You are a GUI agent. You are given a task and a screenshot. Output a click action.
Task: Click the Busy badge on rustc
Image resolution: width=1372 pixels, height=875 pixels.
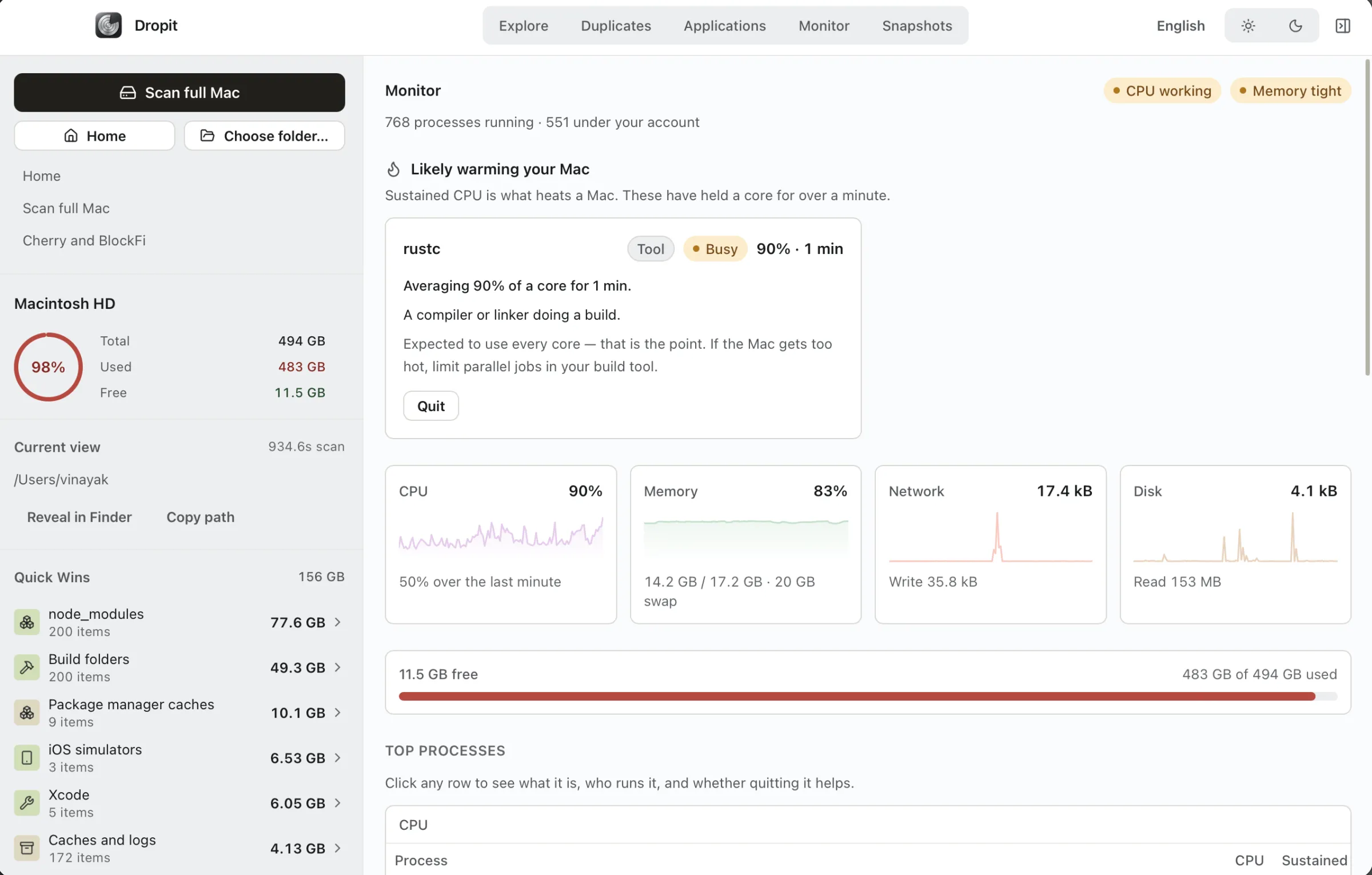(x=715, y=249)
